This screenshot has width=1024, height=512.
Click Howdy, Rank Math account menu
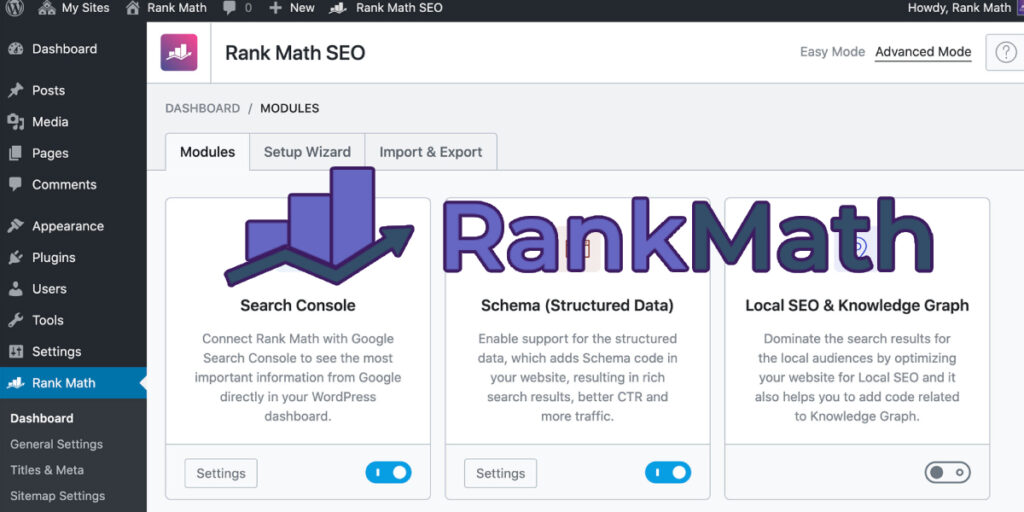[x=959, y=8]
